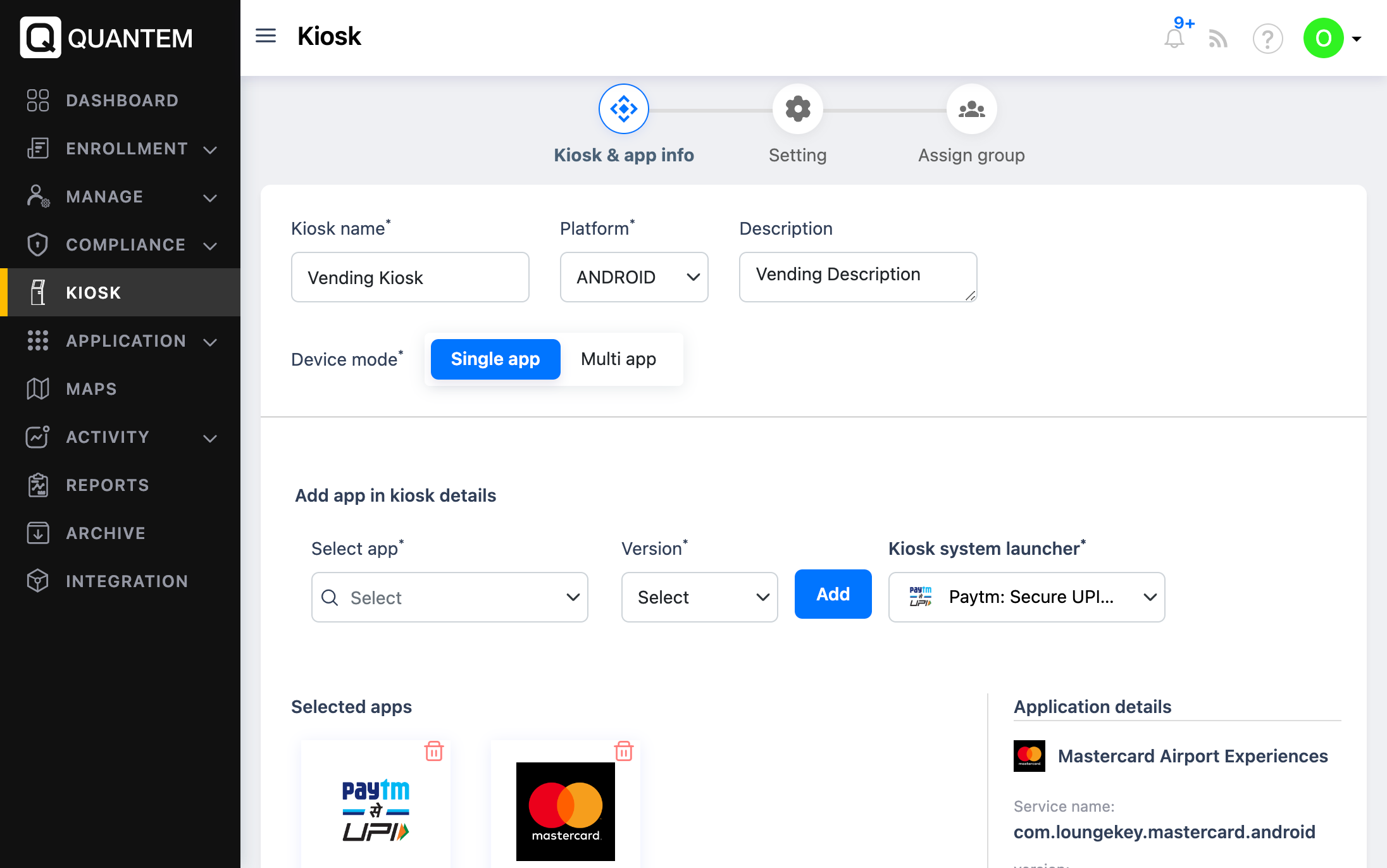Open the Assign group step icon
1387x868 pixels.
(971, 109)
